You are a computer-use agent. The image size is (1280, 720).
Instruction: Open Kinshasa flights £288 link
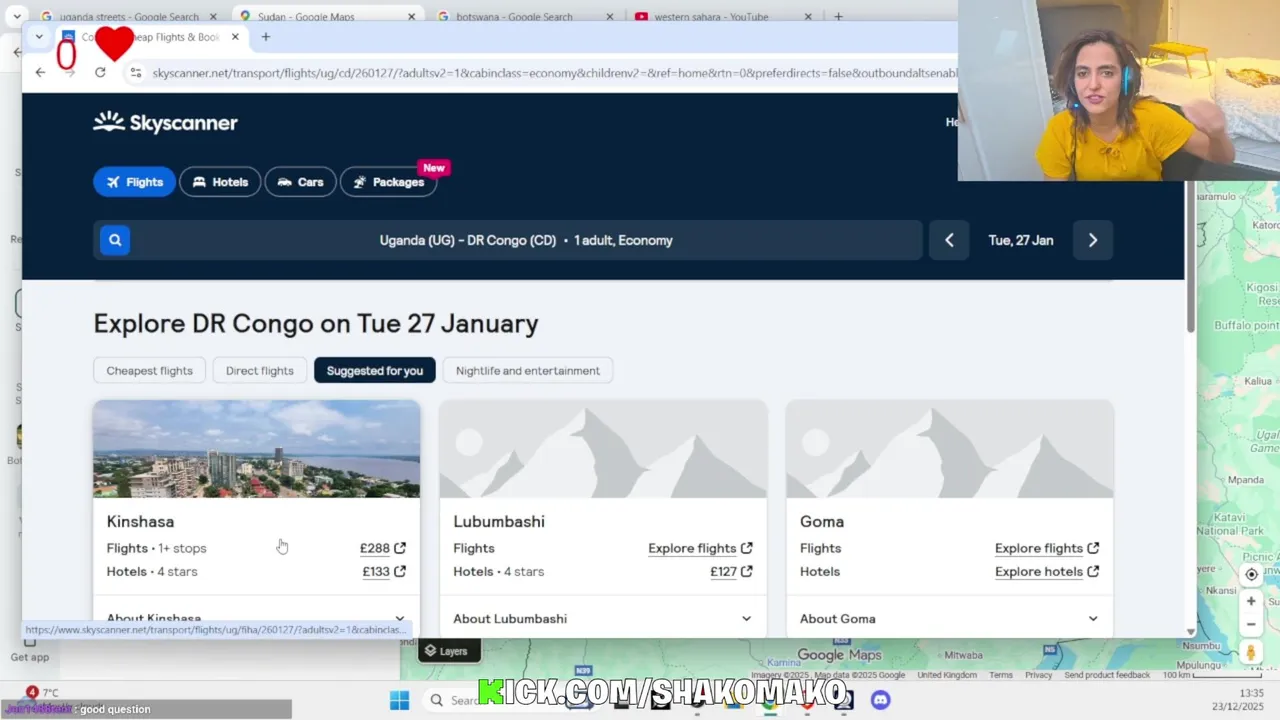[383, 548]
